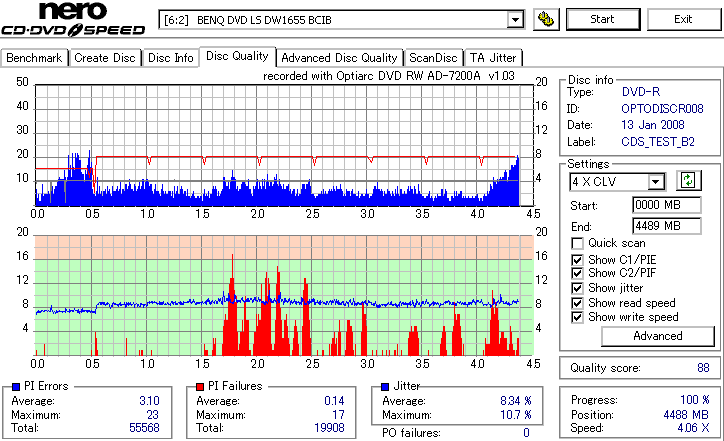The height and width of the screenshot is (441, 724).
Task: Open the Advanced Disc Quality tab
Action: [x=339, y=58]
